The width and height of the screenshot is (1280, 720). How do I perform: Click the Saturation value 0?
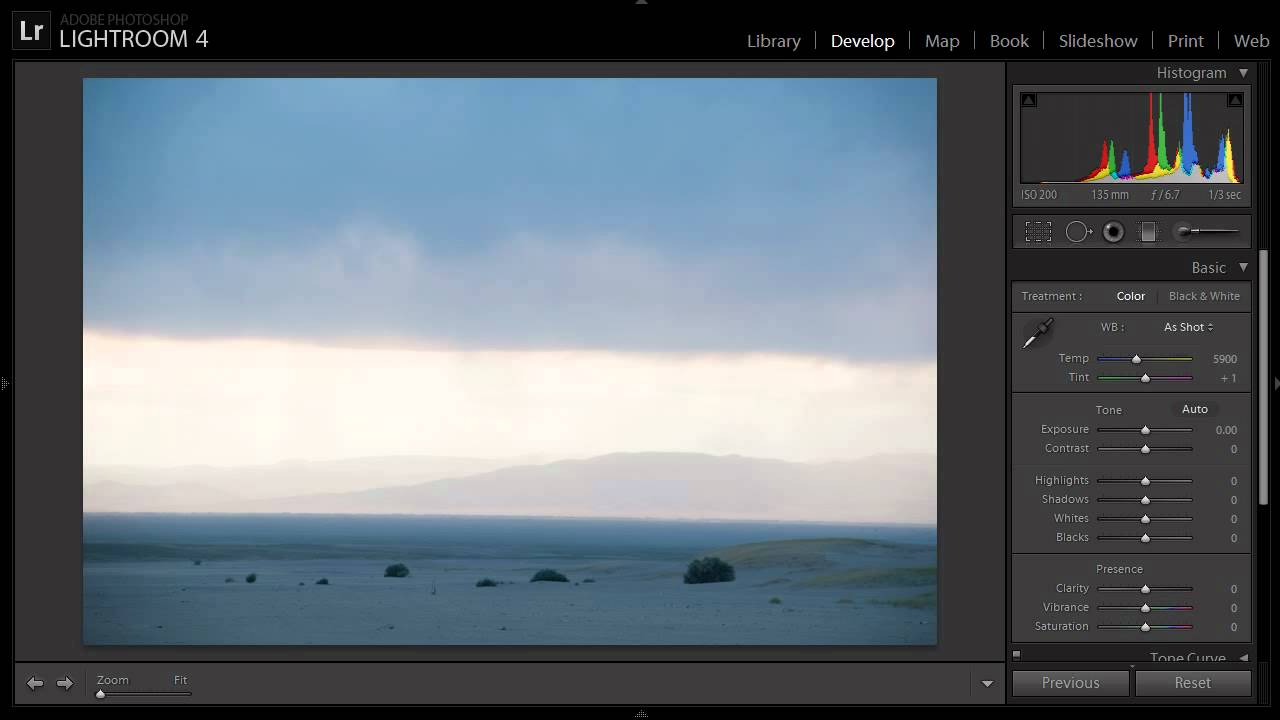[x=1234, y=627]
